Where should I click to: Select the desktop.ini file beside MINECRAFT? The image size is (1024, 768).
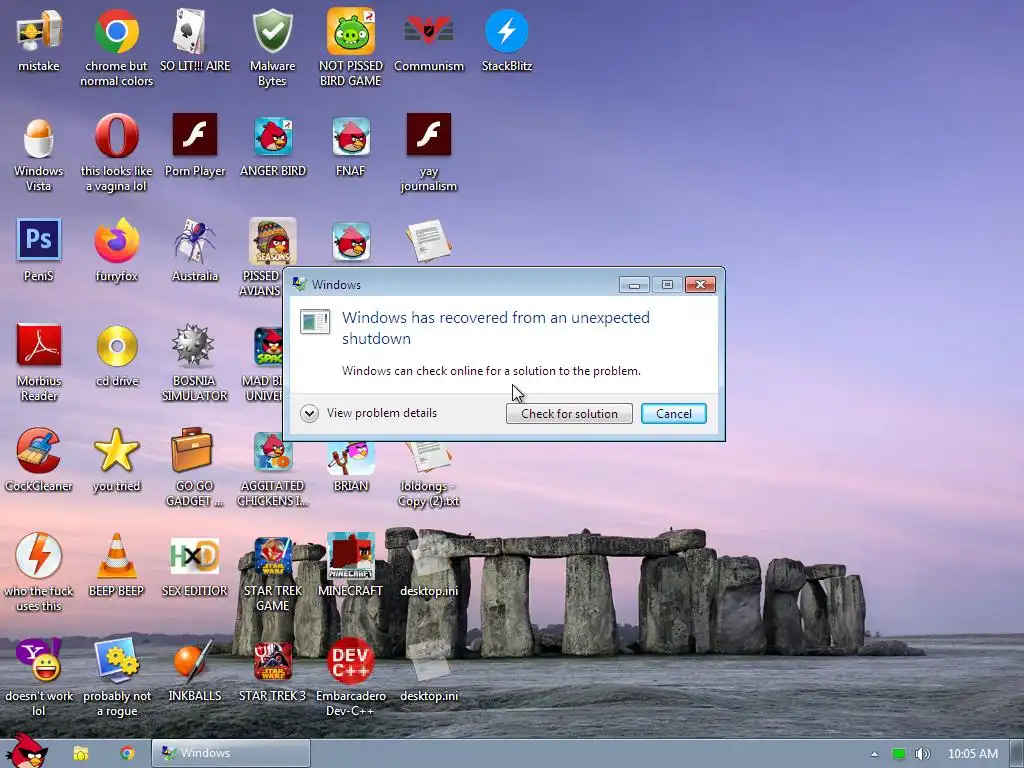pos(428,567)
